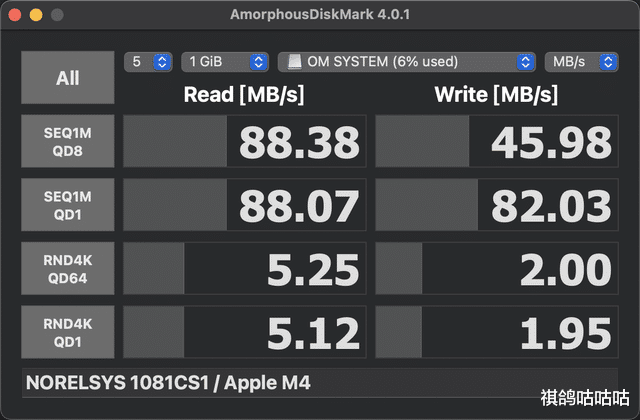The width and height of the screenshot is (640, 420).
Task: Choose a disk from OM SYSTEM dropdown
Action: [406, 62]
